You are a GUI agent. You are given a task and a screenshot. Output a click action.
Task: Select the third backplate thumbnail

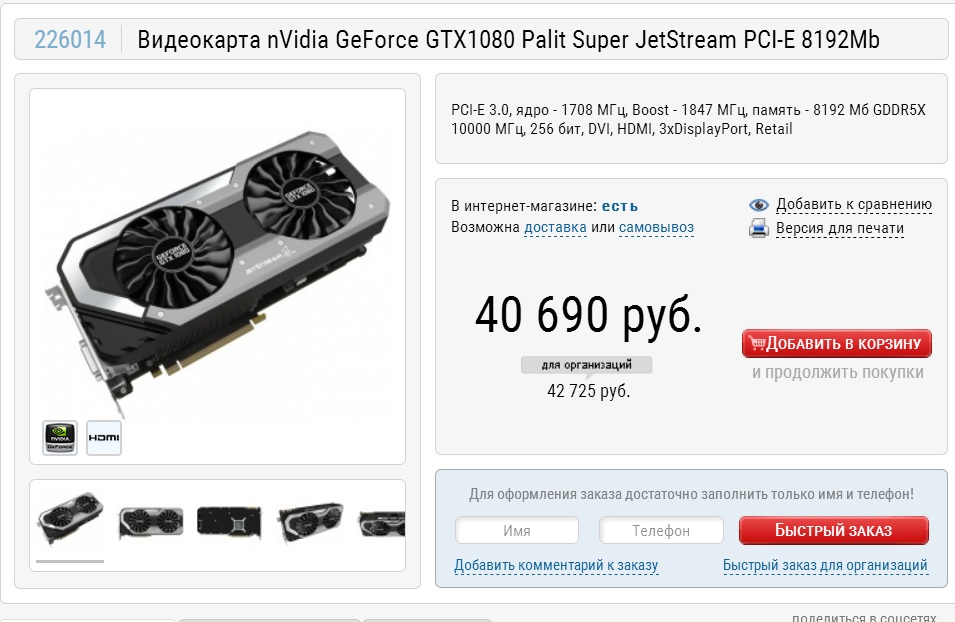229,522
